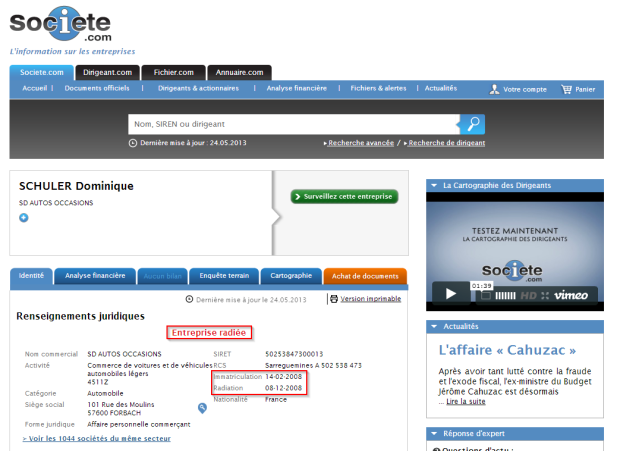The image size is (620, 451).
Task: Click the Societe.com logo
Action: pos(60,24)
